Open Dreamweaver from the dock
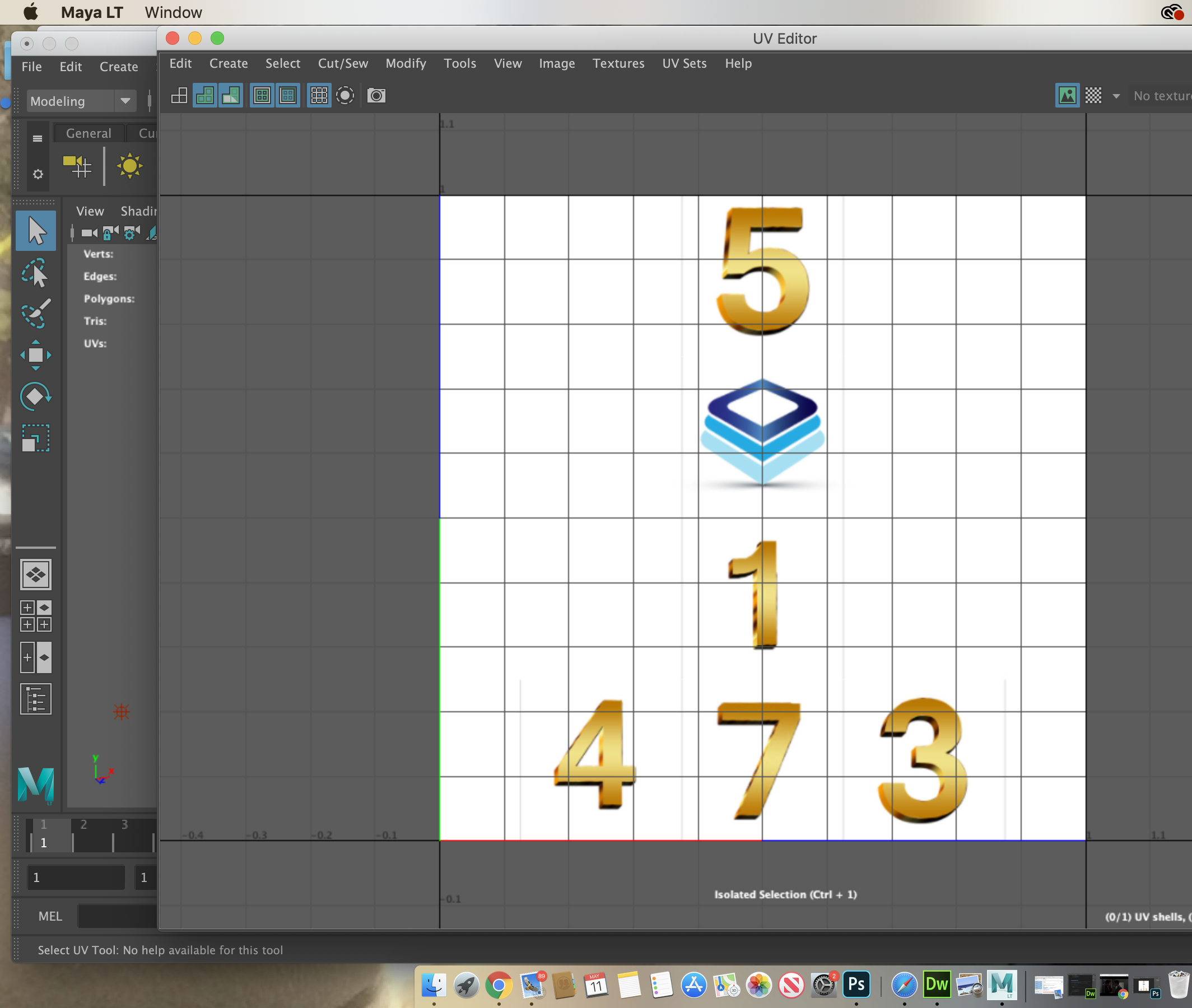Image resolution: width=1192 pixels, height=1008 pixels. point(937,984)
